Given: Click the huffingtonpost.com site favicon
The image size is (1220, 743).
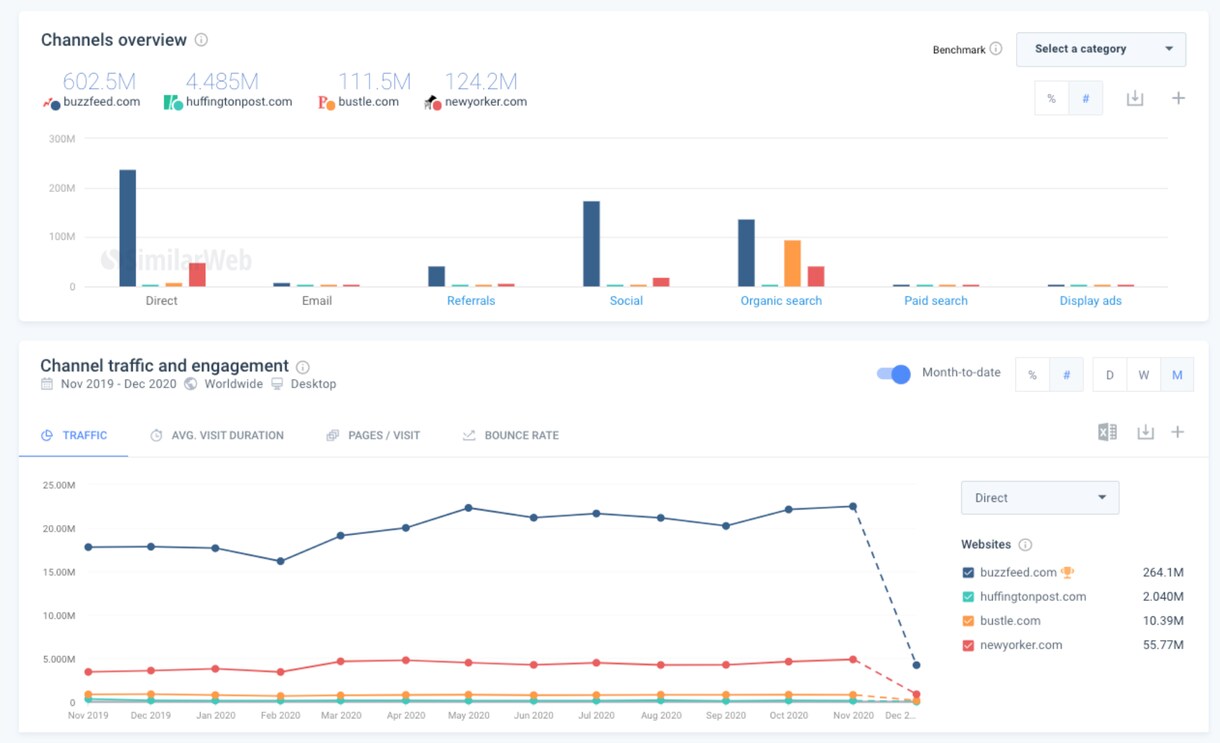Looking at the screenshot, I should 173,102.
